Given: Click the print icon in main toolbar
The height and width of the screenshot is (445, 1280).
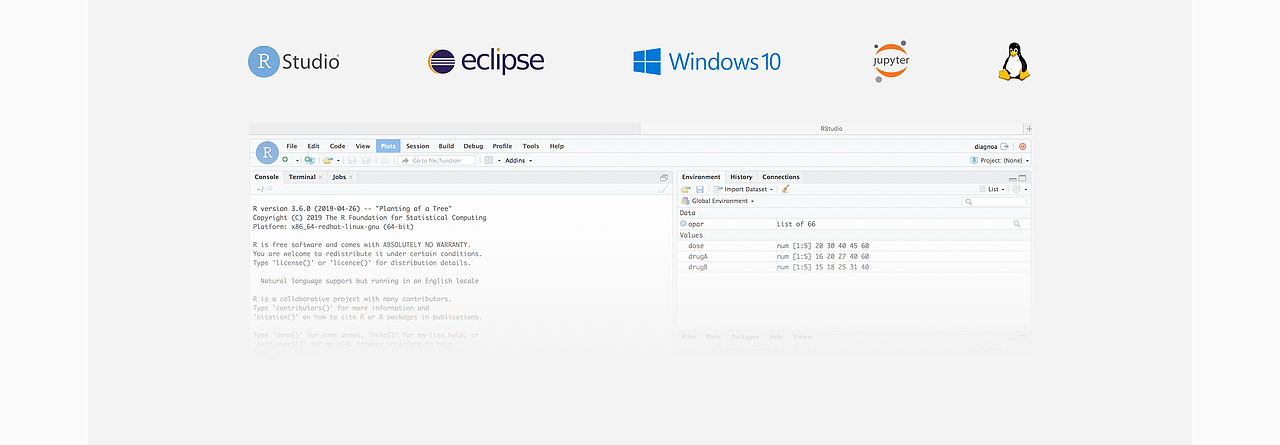Looking at the screenshot, I should pos(385,160).
